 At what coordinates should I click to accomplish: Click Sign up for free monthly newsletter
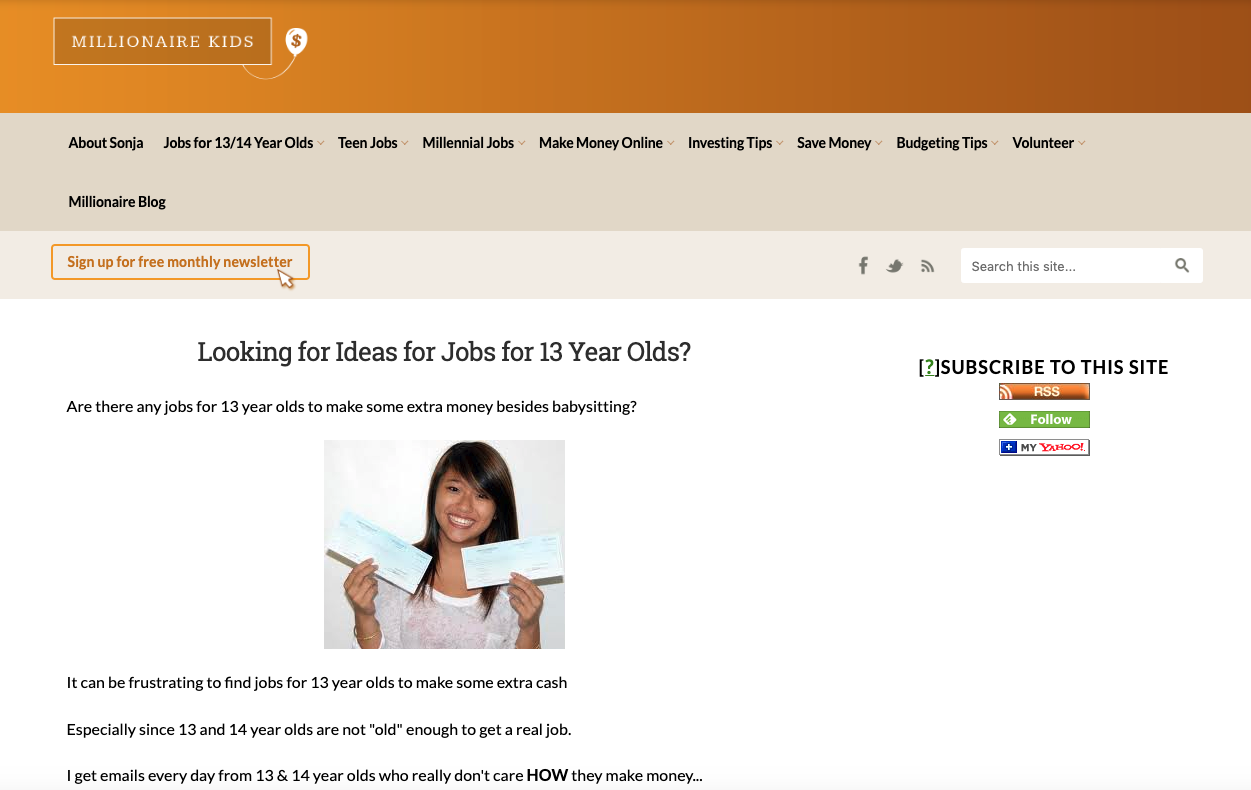(x=180, y=262)
